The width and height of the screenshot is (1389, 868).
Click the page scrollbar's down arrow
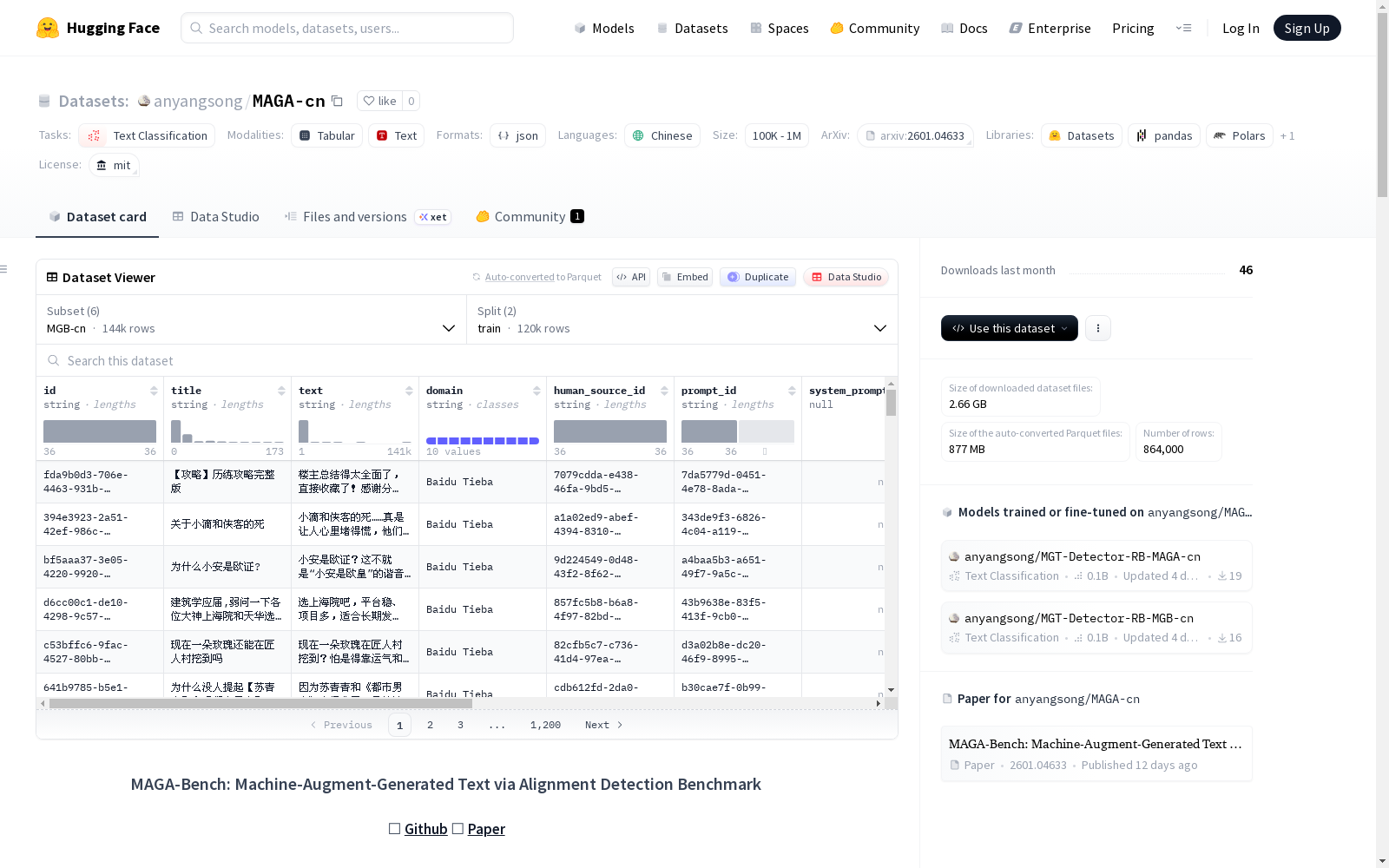[x=1382, y=861]
